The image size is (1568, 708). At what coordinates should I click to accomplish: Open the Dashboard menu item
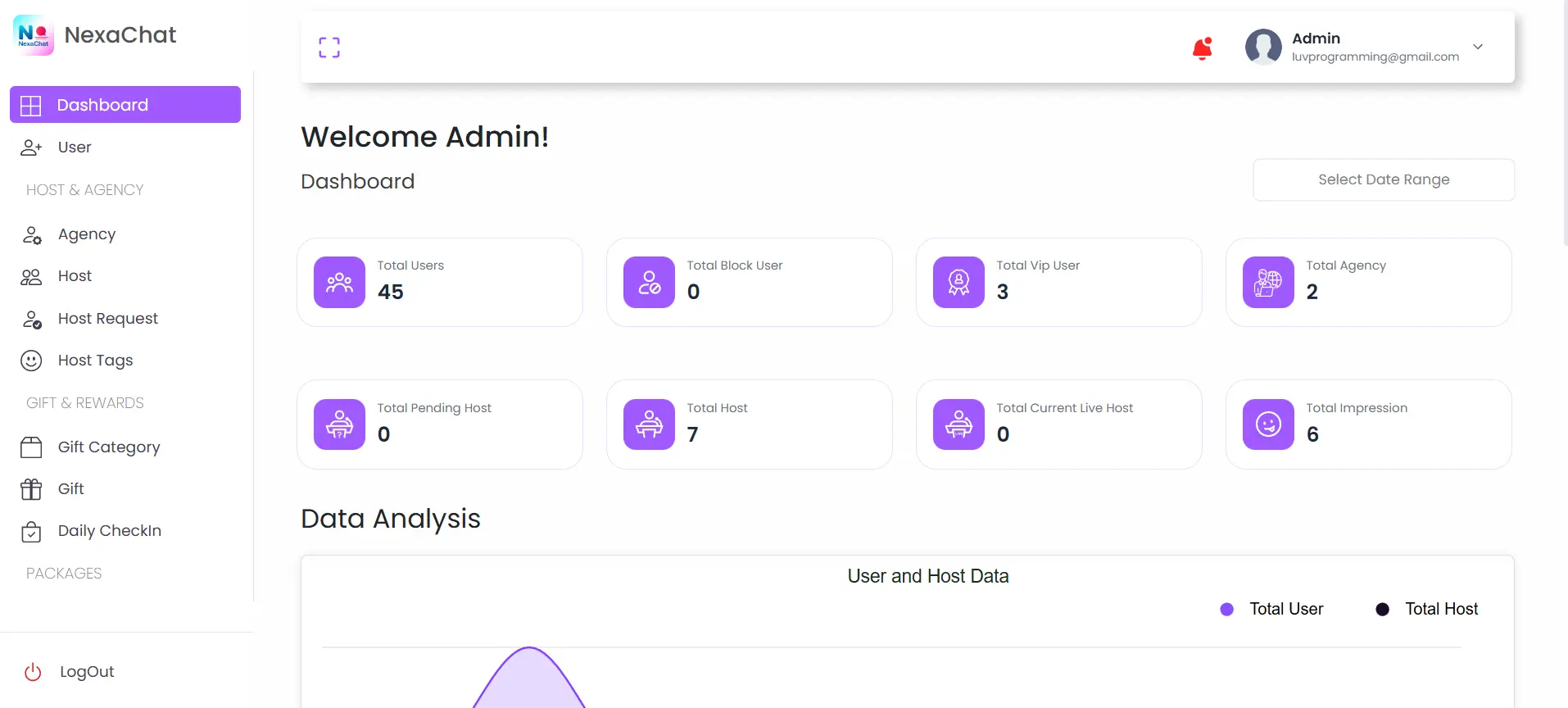click(x=125, y=105)
